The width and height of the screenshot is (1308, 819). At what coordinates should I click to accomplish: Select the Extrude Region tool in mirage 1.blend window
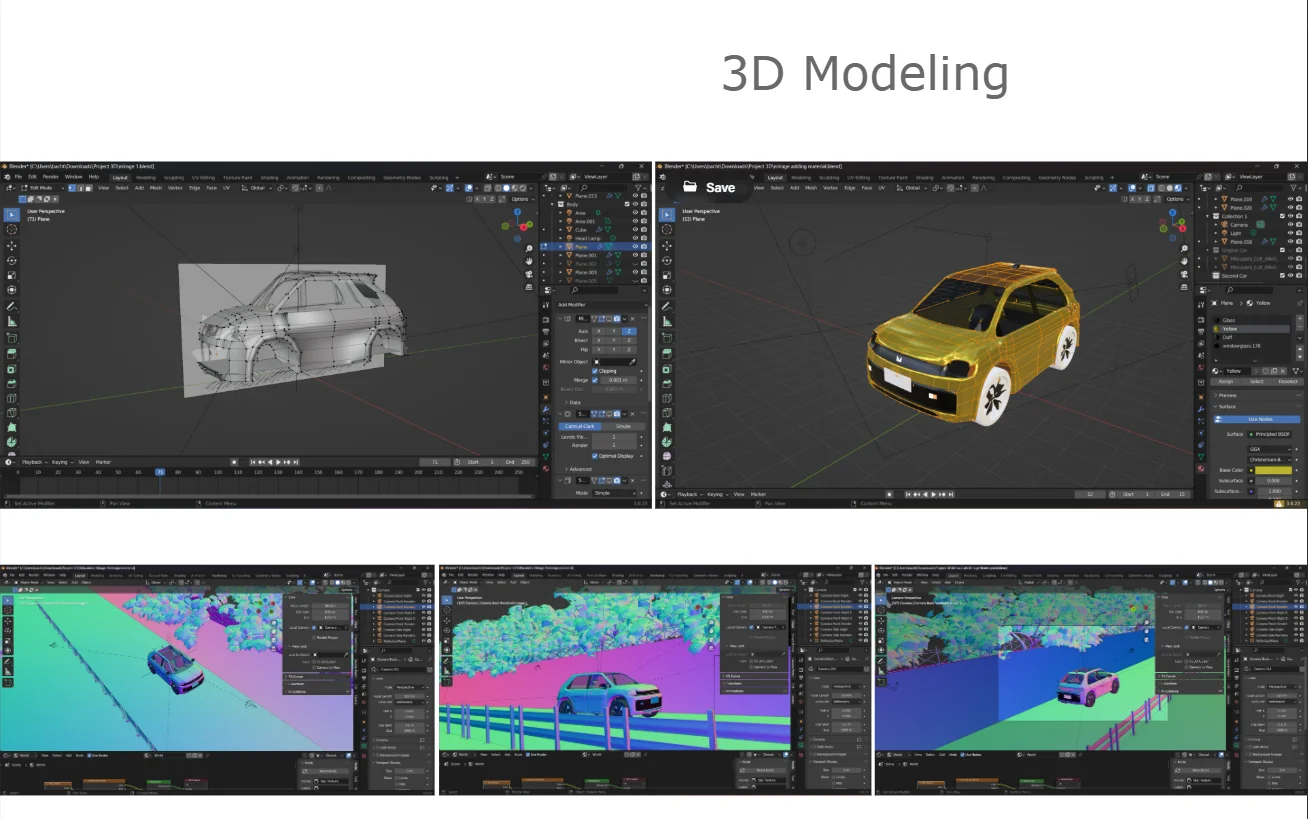tap(12, 353)
